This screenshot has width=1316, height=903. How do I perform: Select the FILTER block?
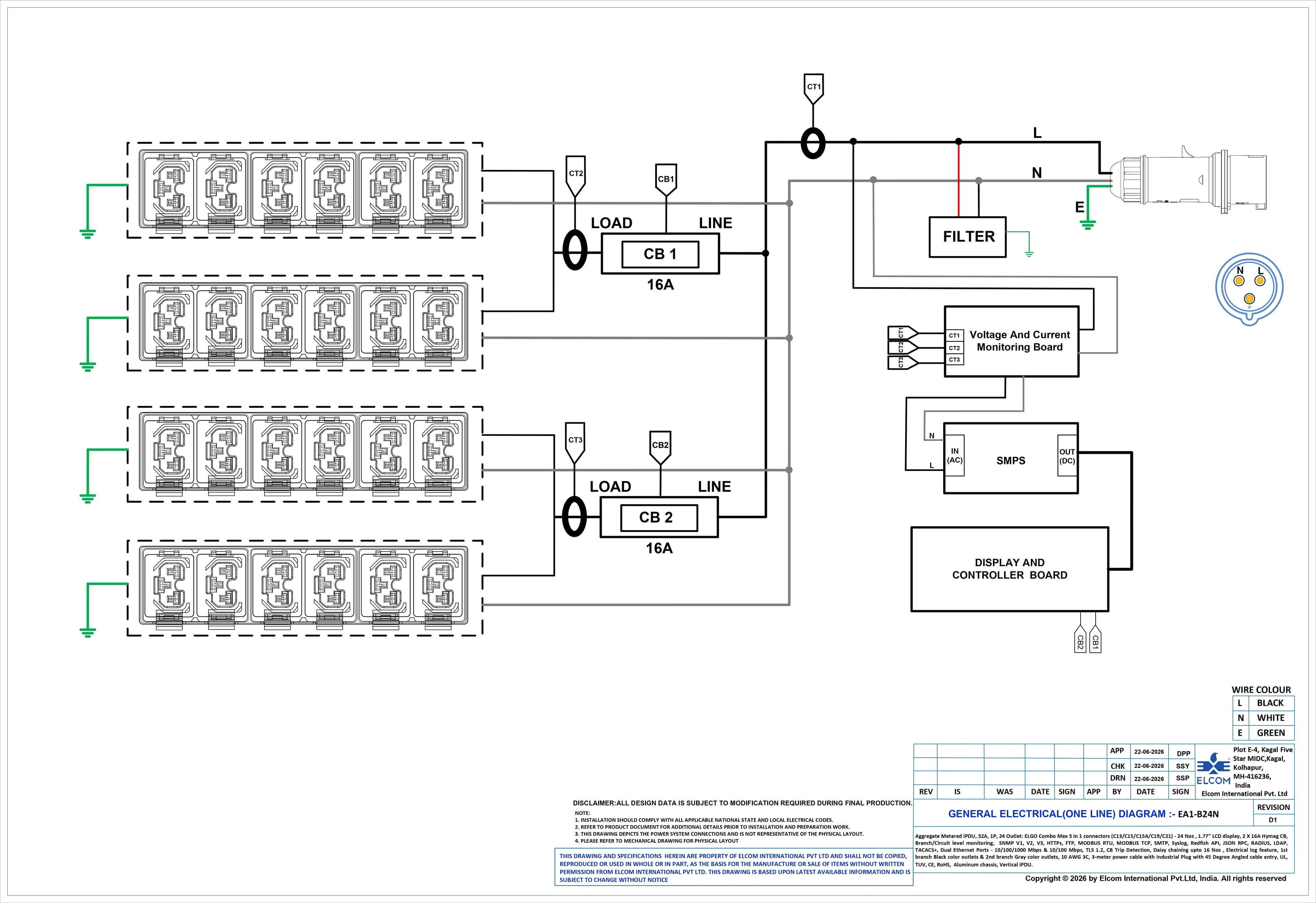click(968, 237)
